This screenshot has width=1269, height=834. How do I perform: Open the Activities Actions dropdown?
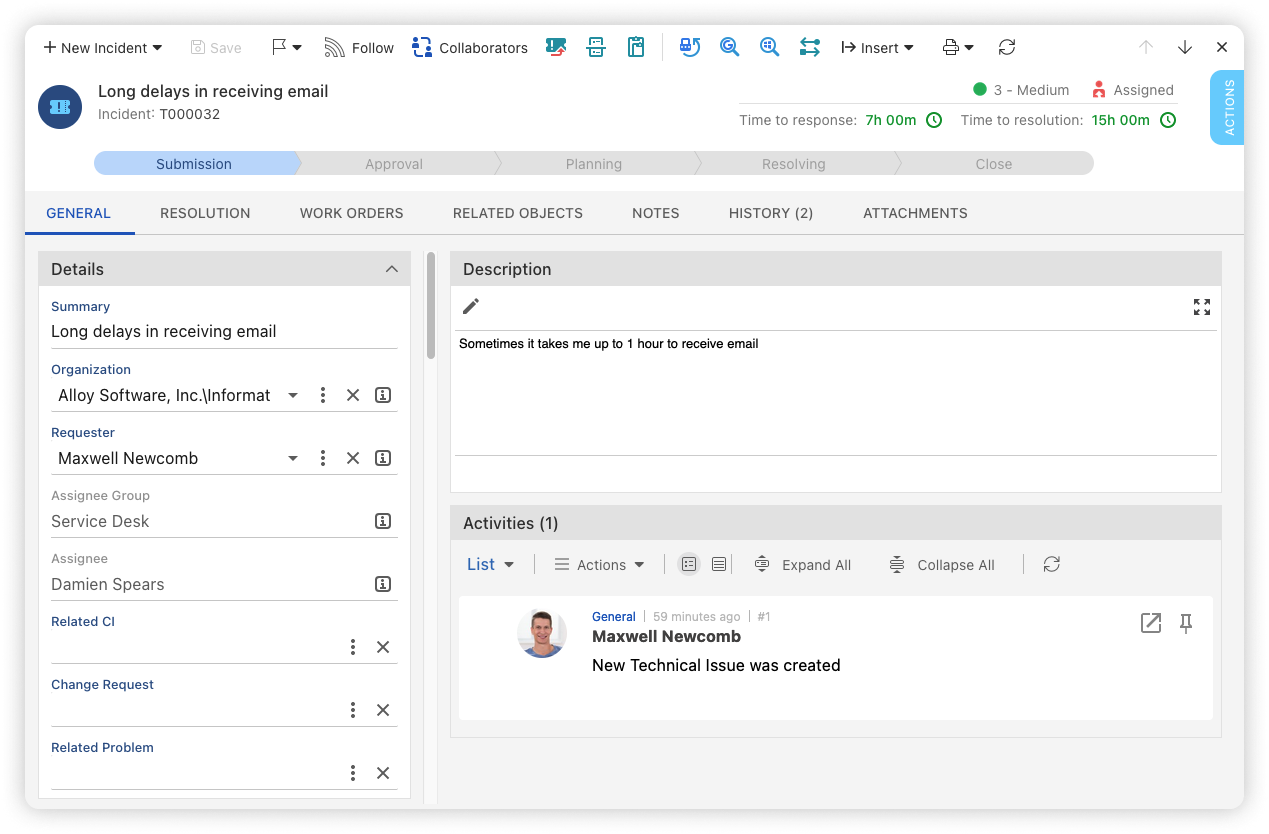point(600,565)
